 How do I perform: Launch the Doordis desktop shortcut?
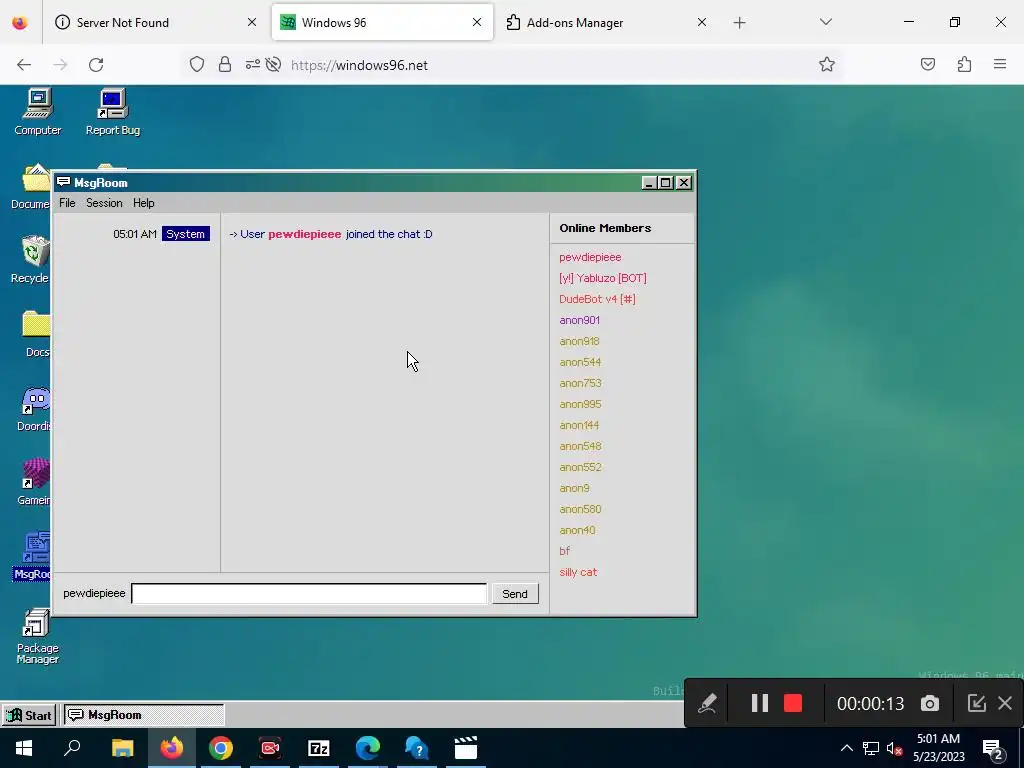tap(34, 408)
